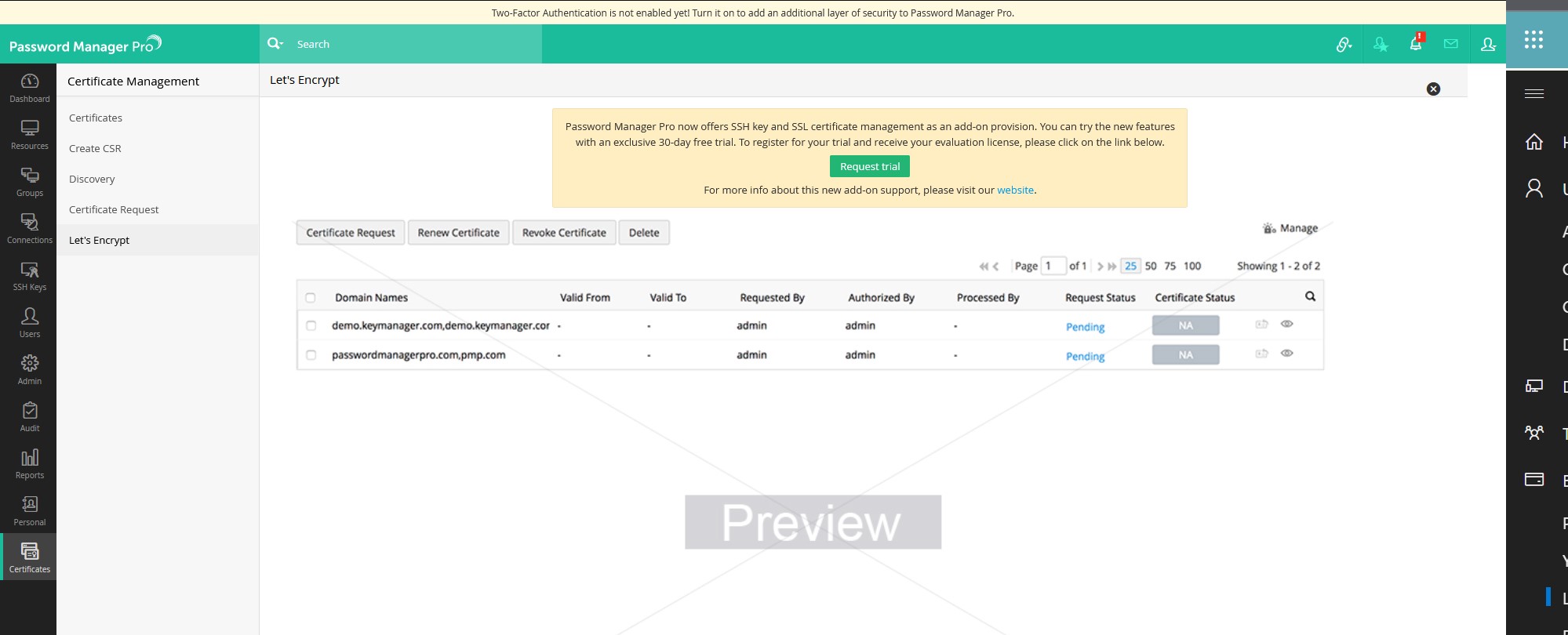
Task: Click the Revoke Certificate button
Action: 564,233
